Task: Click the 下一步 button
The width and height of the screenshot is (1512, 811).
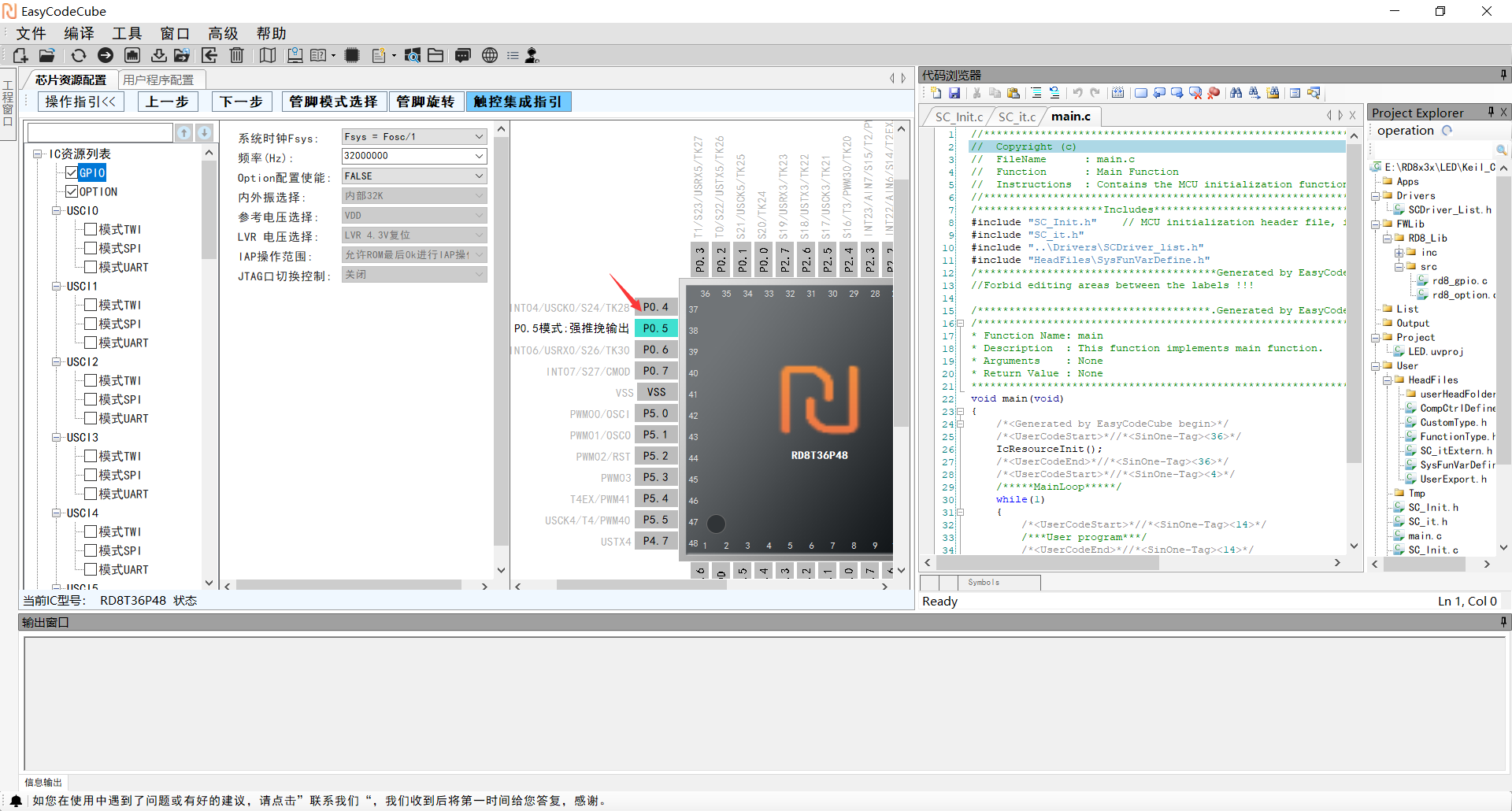Action: click(241, 102)
